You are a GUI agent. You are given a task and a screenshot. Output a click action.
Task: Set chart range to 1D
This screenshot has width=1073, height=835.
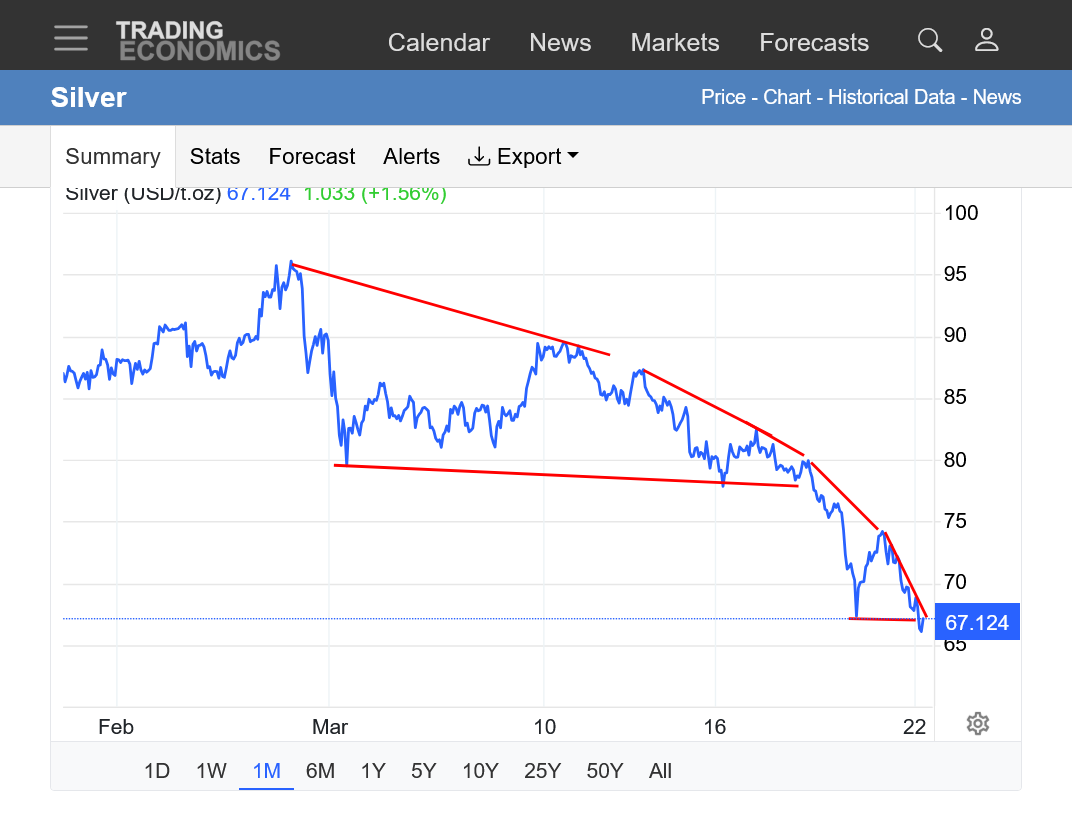pyautogui.click(x=157, y=771)
